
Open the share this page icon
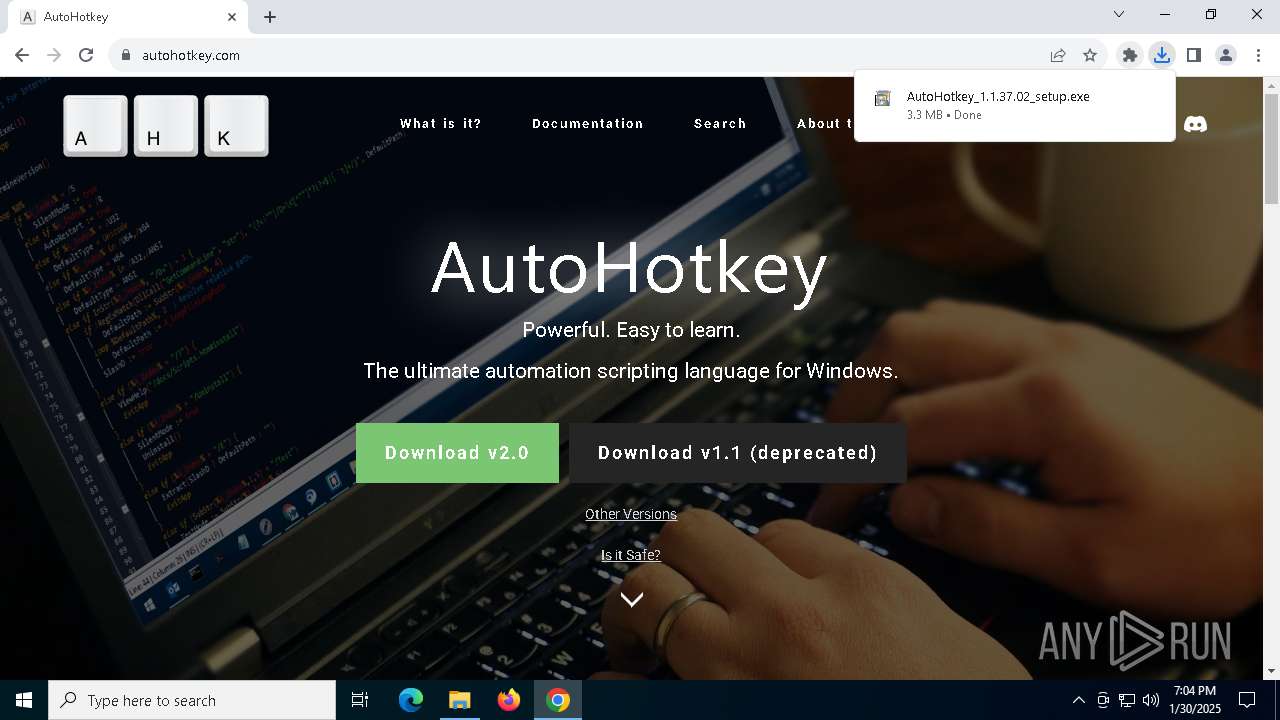(1057, 55)
